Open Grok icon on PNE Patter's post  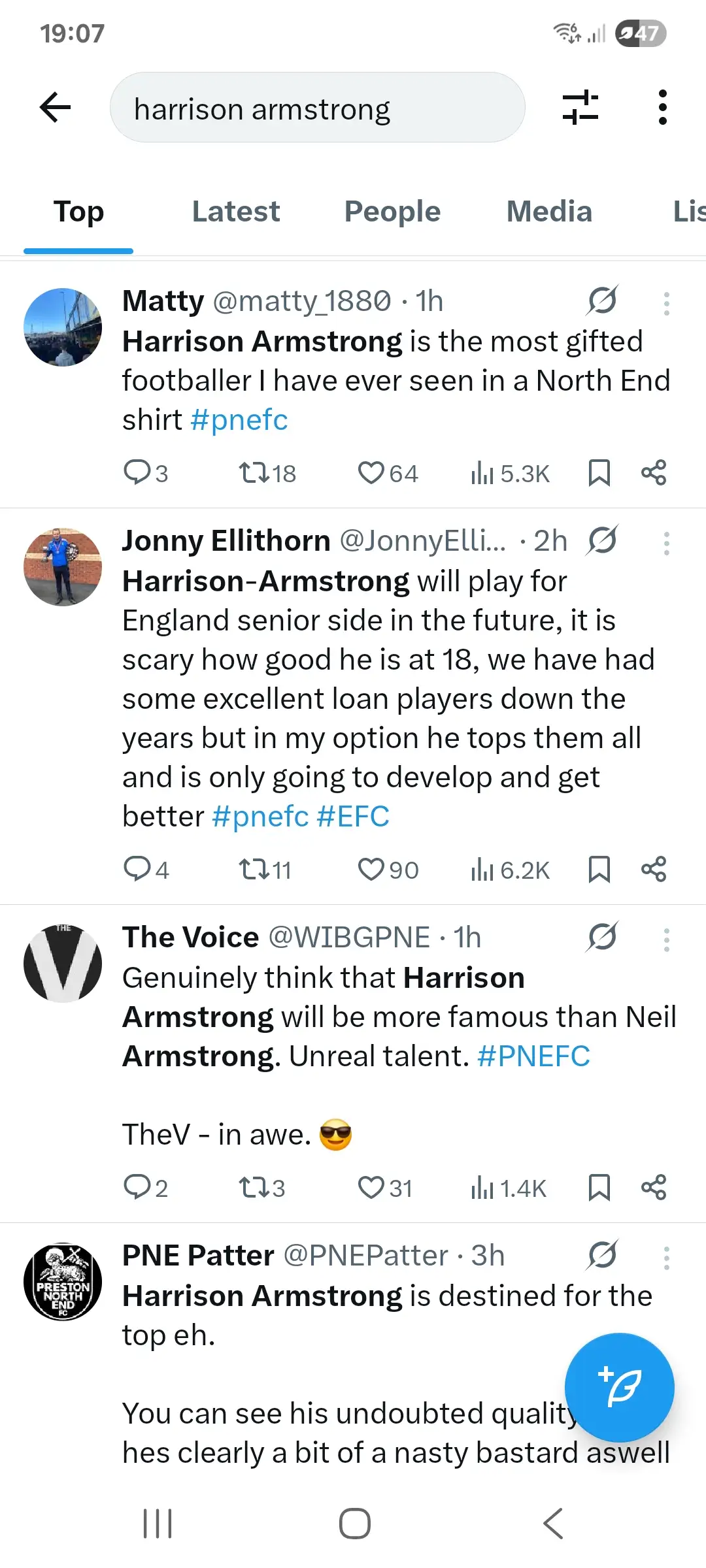pyautogui.click(x=602, y=1254)
